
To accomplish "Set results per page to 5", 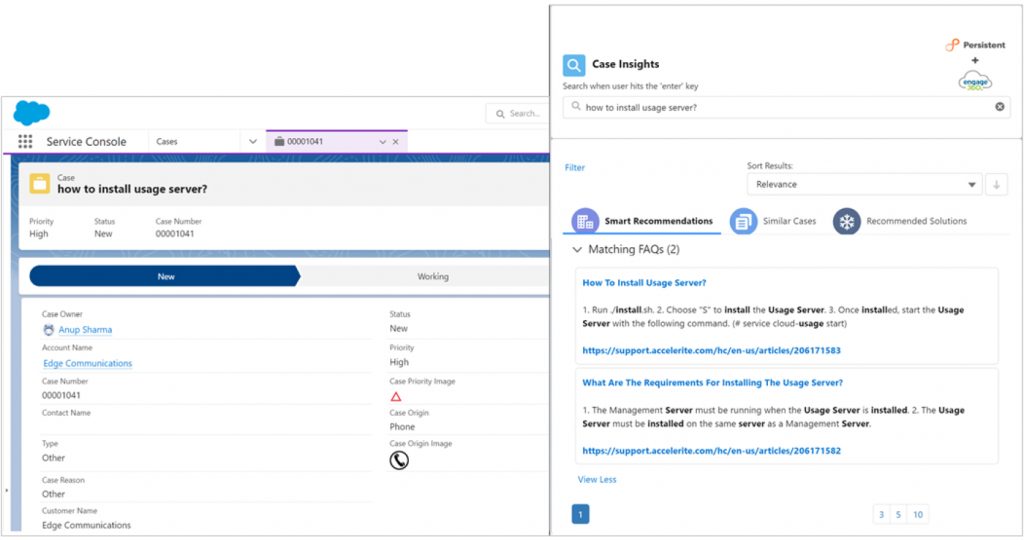I will (898, 515).
